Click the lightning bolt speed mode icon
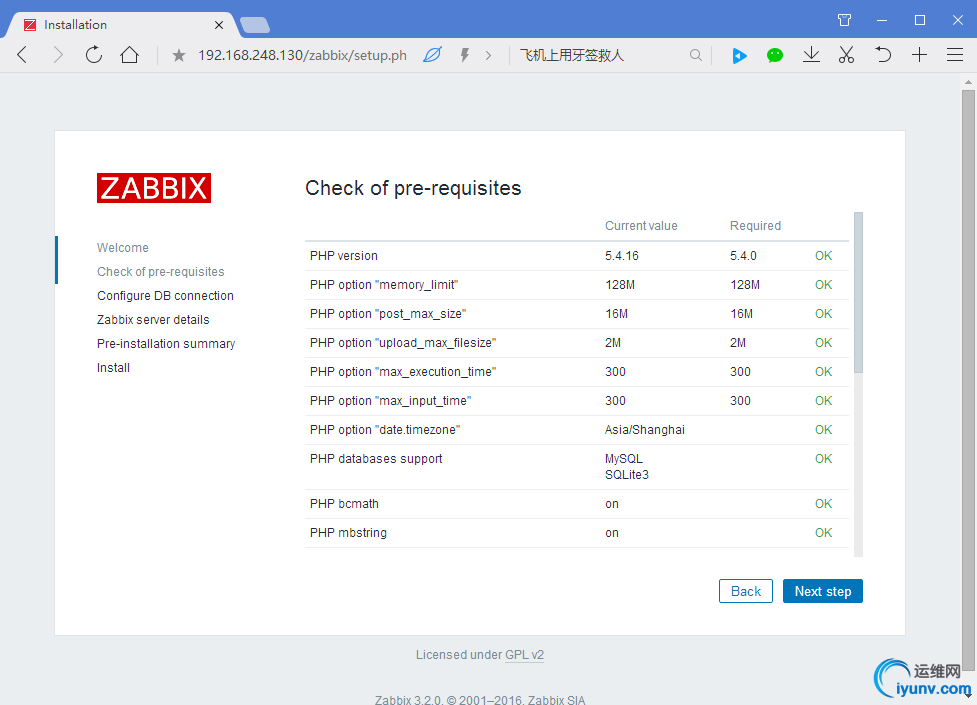The height and width of the screenshot is (705, 977). [x=465, y=55]
